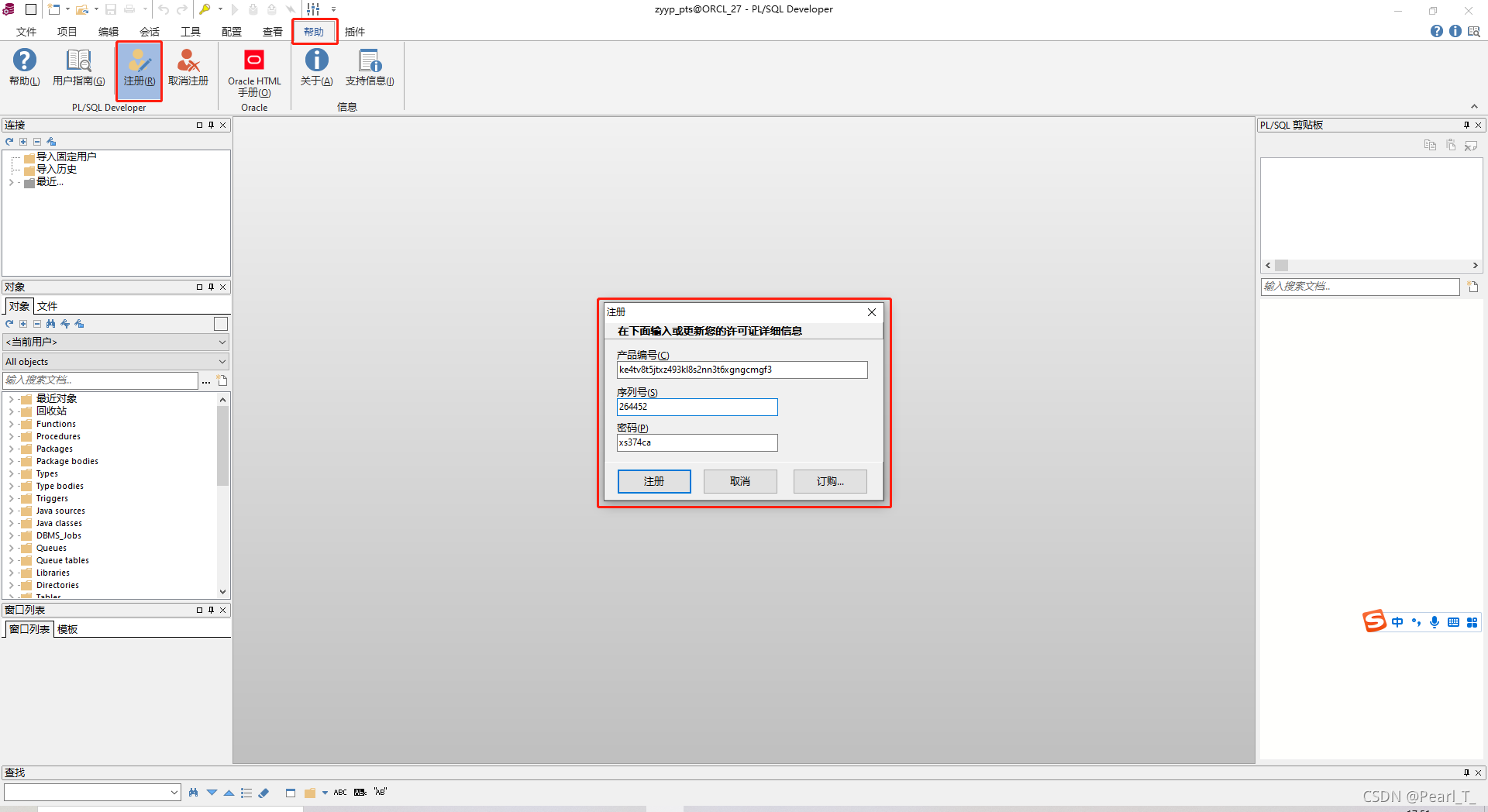Switch to the 模板 tab
The height and width of the screenshot is (812, 1488).
click(x=67, y=629)
